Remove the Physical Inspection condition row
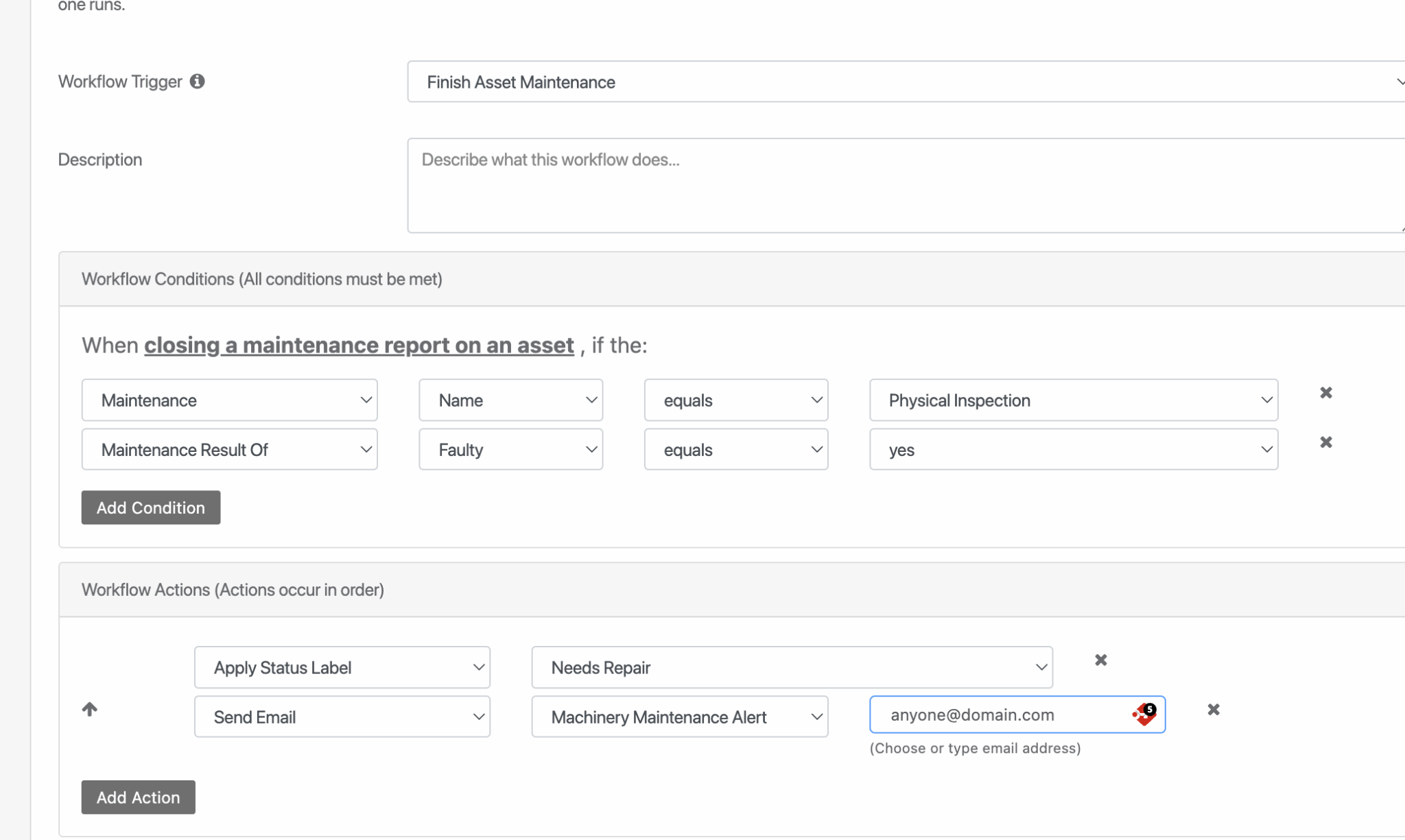Image resolution: width=1405 pixels, height=840 pixels. tap(1325, 393)
